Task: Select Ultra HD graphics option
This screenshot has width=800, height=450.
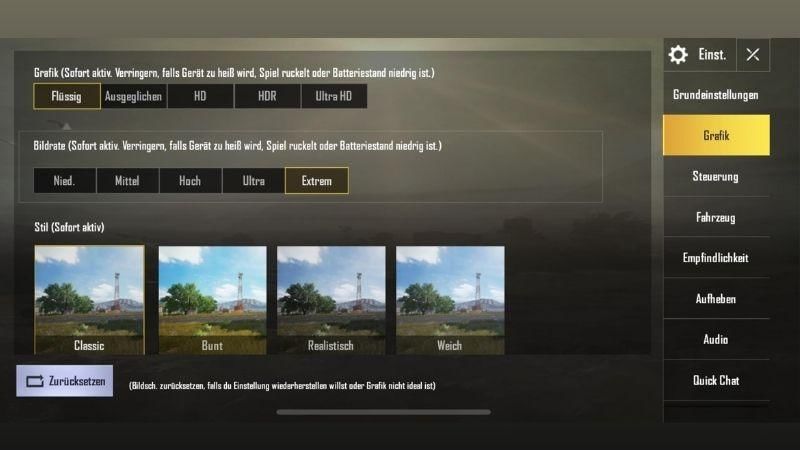Action: pyautogui.click(x=334, y=96)
